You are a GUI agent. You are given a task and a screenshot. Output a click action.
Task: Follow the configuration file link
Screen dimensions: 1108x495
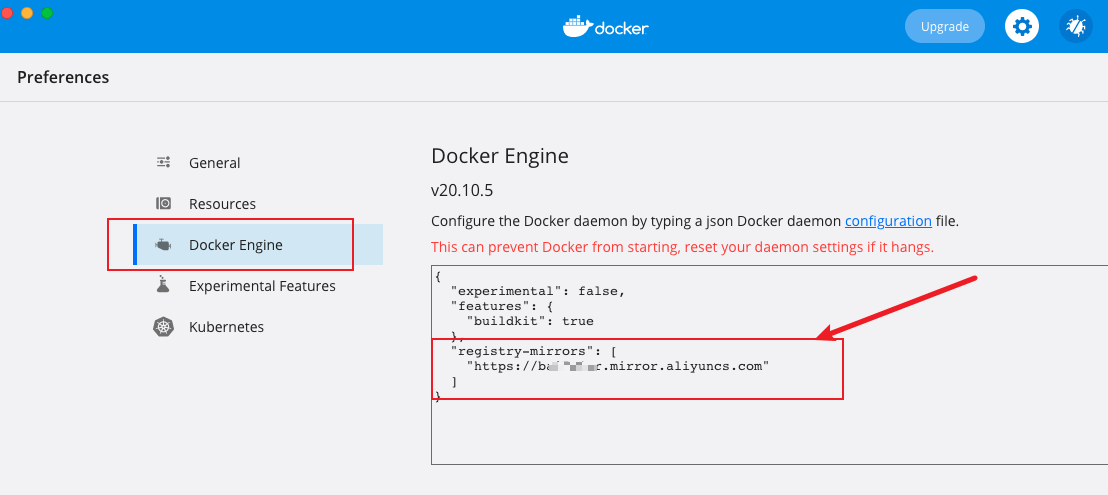coord(888,221)
